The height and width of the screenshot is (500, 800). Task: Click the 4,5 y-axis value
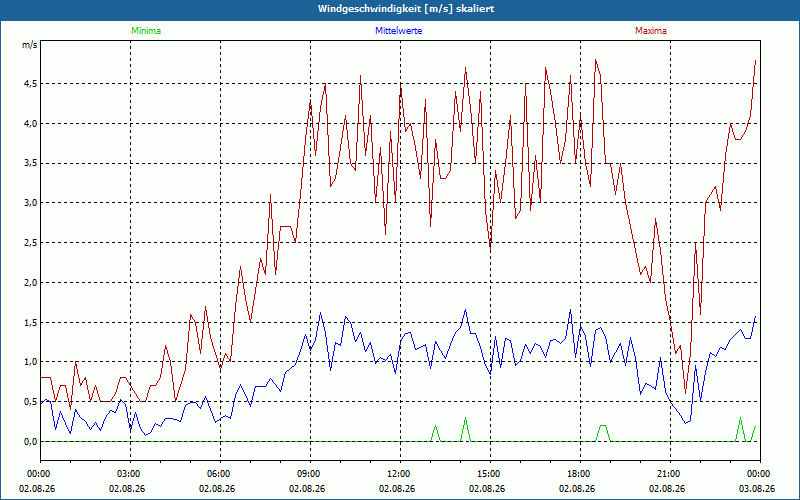(x=31, y=84)
